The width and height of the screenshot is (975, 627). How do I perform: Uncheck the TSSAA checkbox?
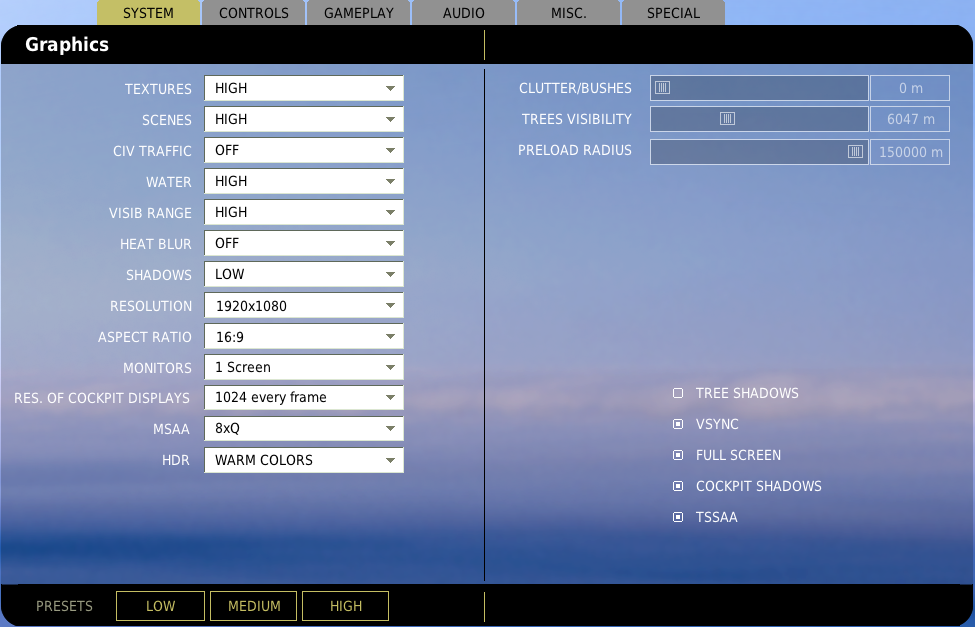coord(678,517)
